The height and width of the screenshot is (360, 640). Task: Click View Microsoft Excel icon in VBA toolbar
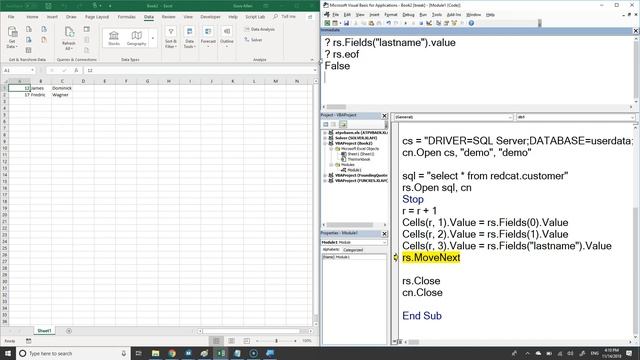coord(327,23)
